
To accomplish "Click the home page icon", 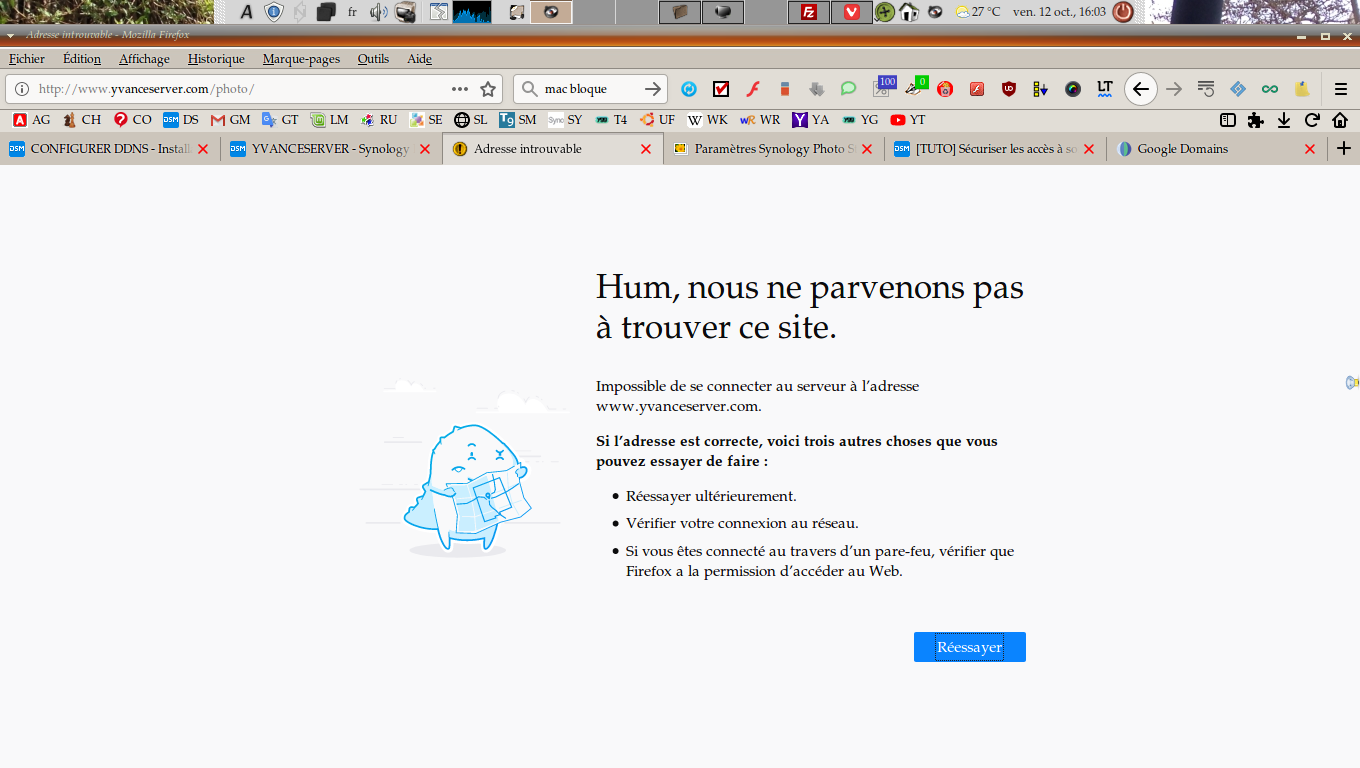I will coord(1340,120).
